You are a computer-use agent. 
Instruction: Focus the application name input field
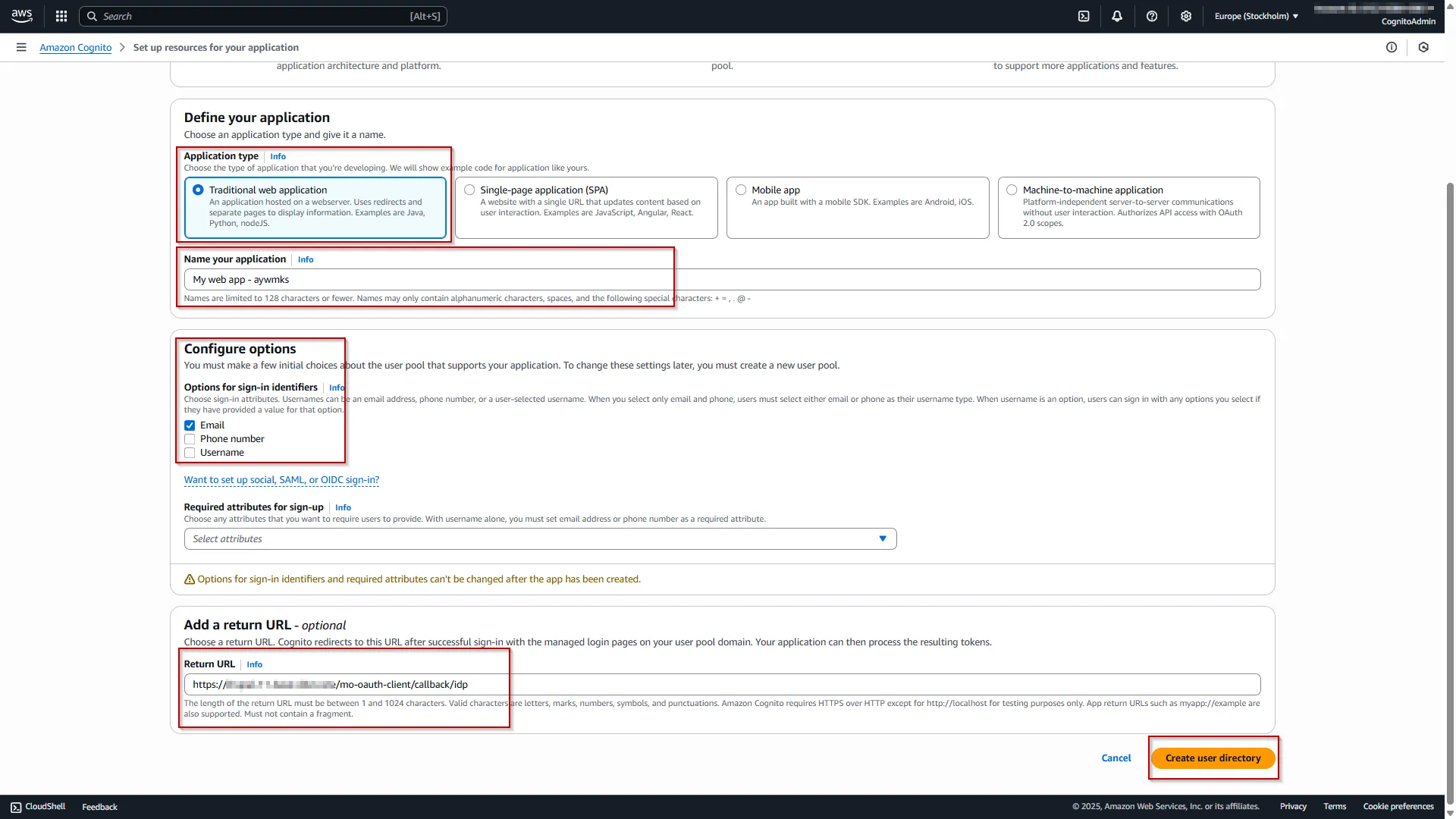[x=722, y=280]
